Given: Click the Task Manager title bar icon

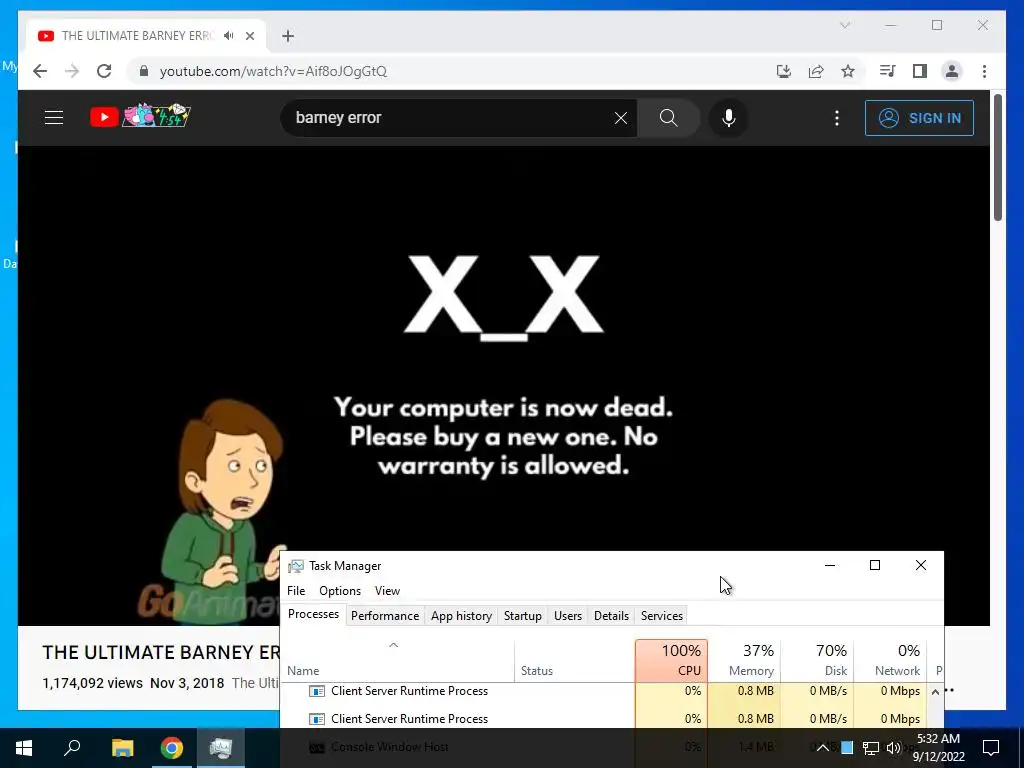Looking at the screenshot, I should (x=296, y=566).
